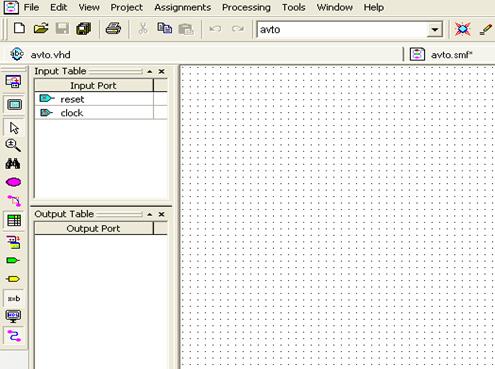Click the Print icon
Image resolution: width=495 pixels, height=369 pixels.
coord(113,29)
